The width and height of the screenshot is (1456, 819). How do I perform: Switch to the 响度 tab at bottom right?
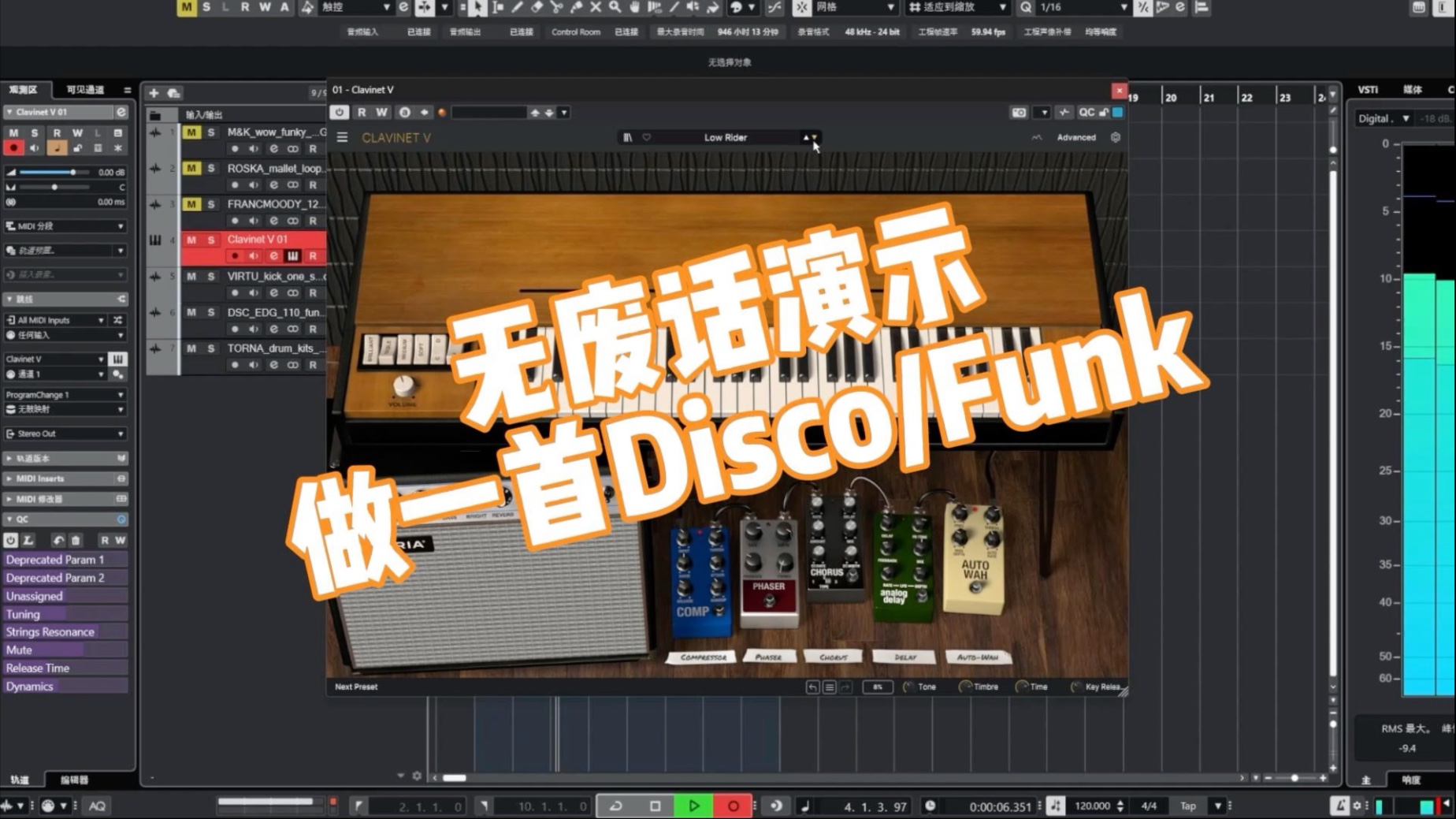coord(1411,780)
